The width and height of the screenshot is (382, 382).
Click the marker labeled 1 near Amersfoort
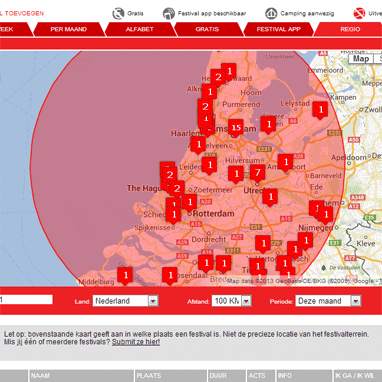pyautogui.click(x=286, y=163)
